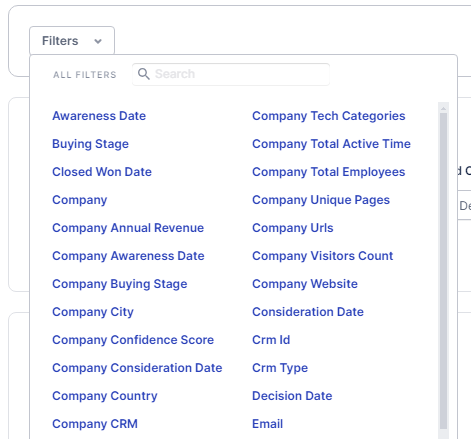Choose the Buying Stage filter
The width and height of the screenshot is (471, 439).
click(x=90, y=144)
